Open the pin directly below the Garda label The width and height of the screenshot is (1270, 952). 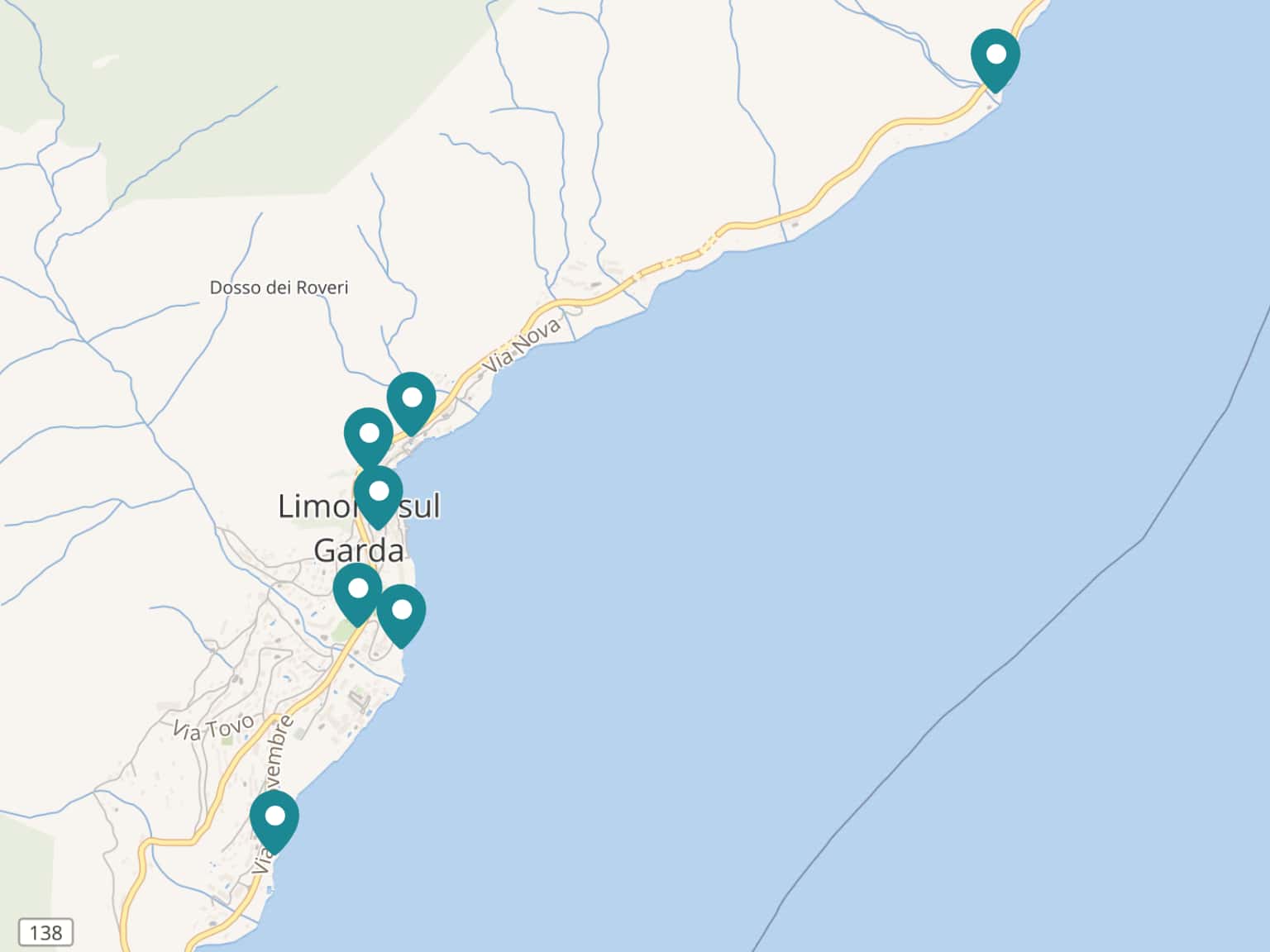357,593
